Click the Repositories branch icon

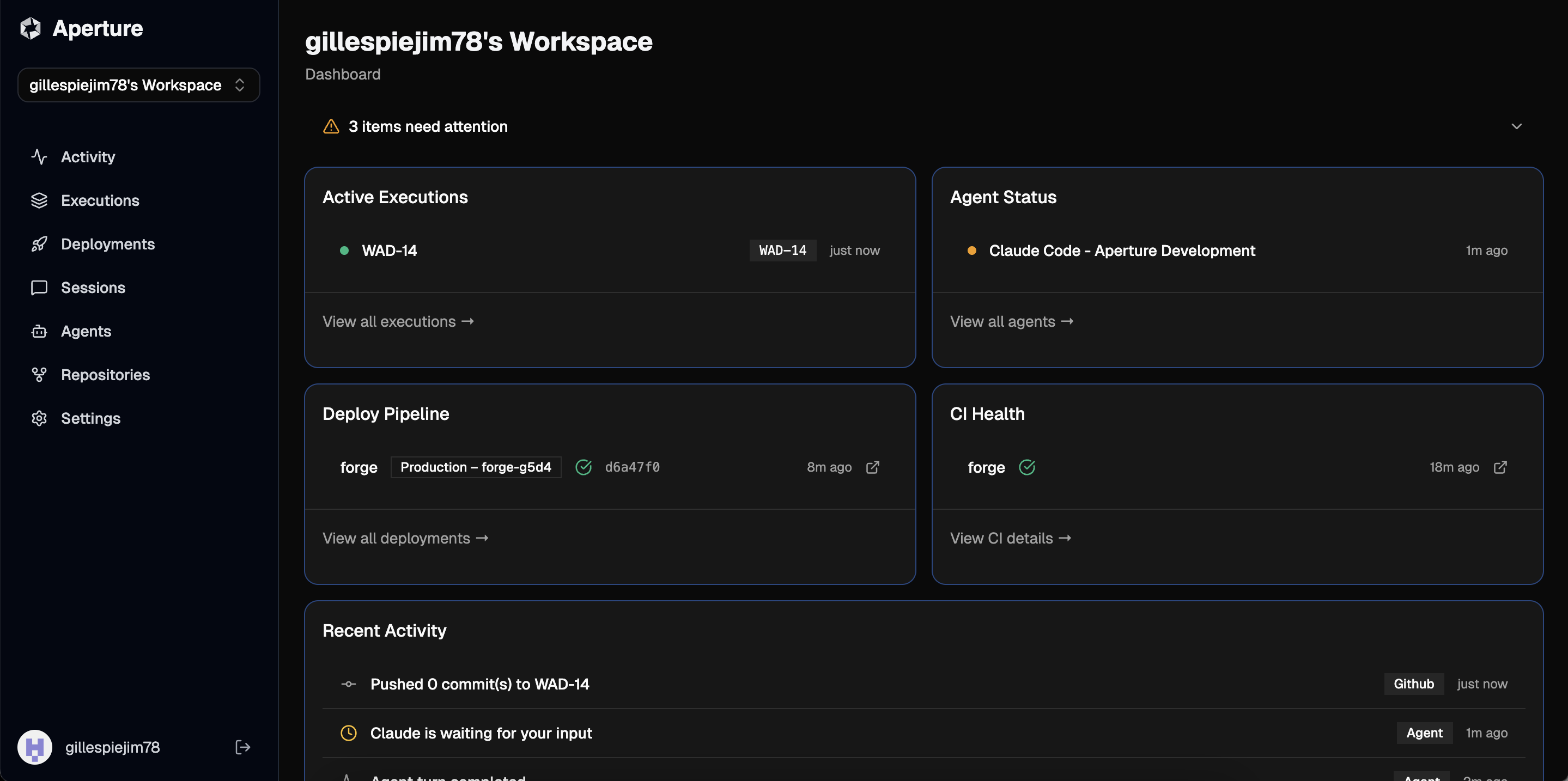coord(40,375)
